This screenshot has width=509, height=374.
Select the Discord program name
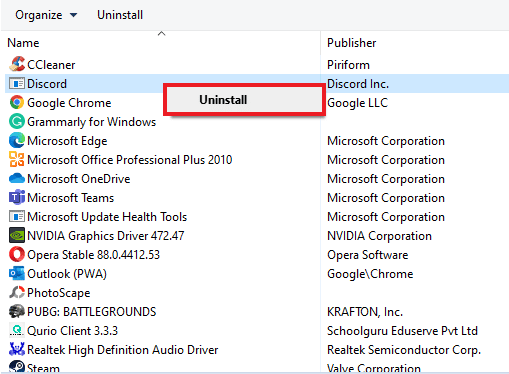pos(47,84)
